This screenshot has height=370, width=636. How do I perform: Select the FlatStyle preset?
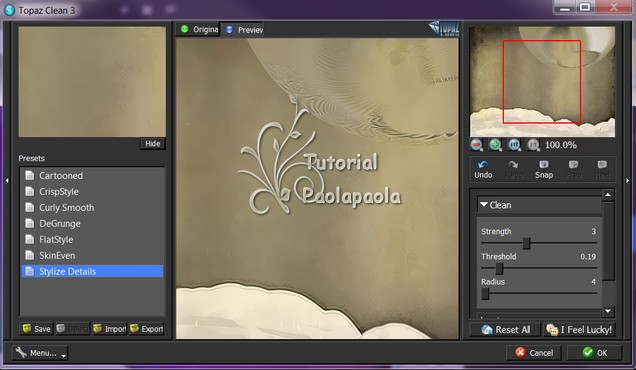coord(92,239)
